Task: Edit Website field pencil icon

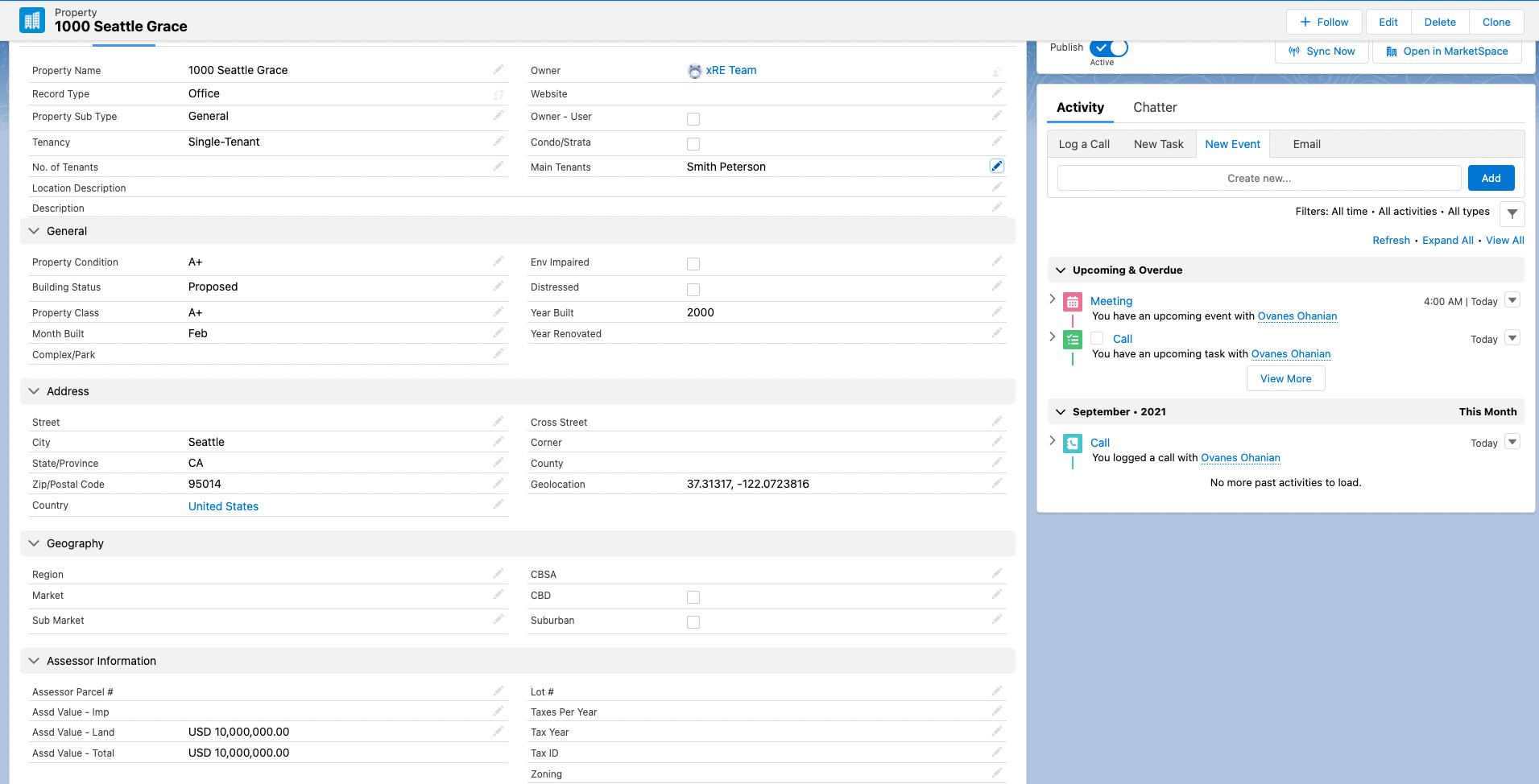Action: pyautogui.click(x=997, y=93)
